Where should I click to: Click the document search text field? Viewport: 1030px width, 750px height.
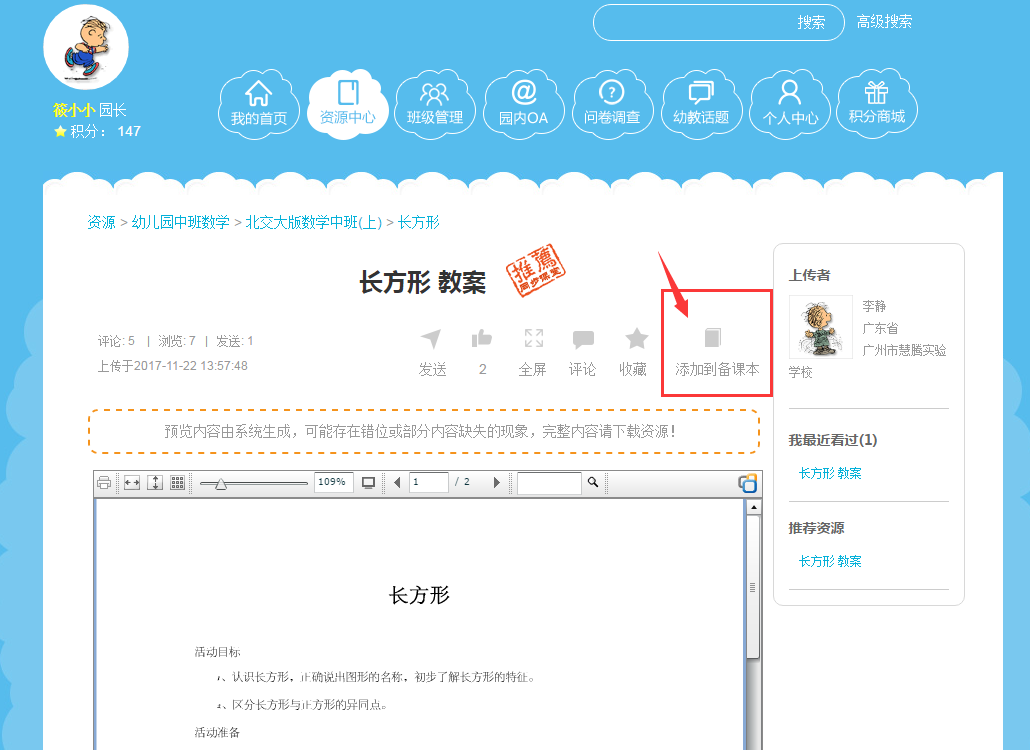point(549,483)
